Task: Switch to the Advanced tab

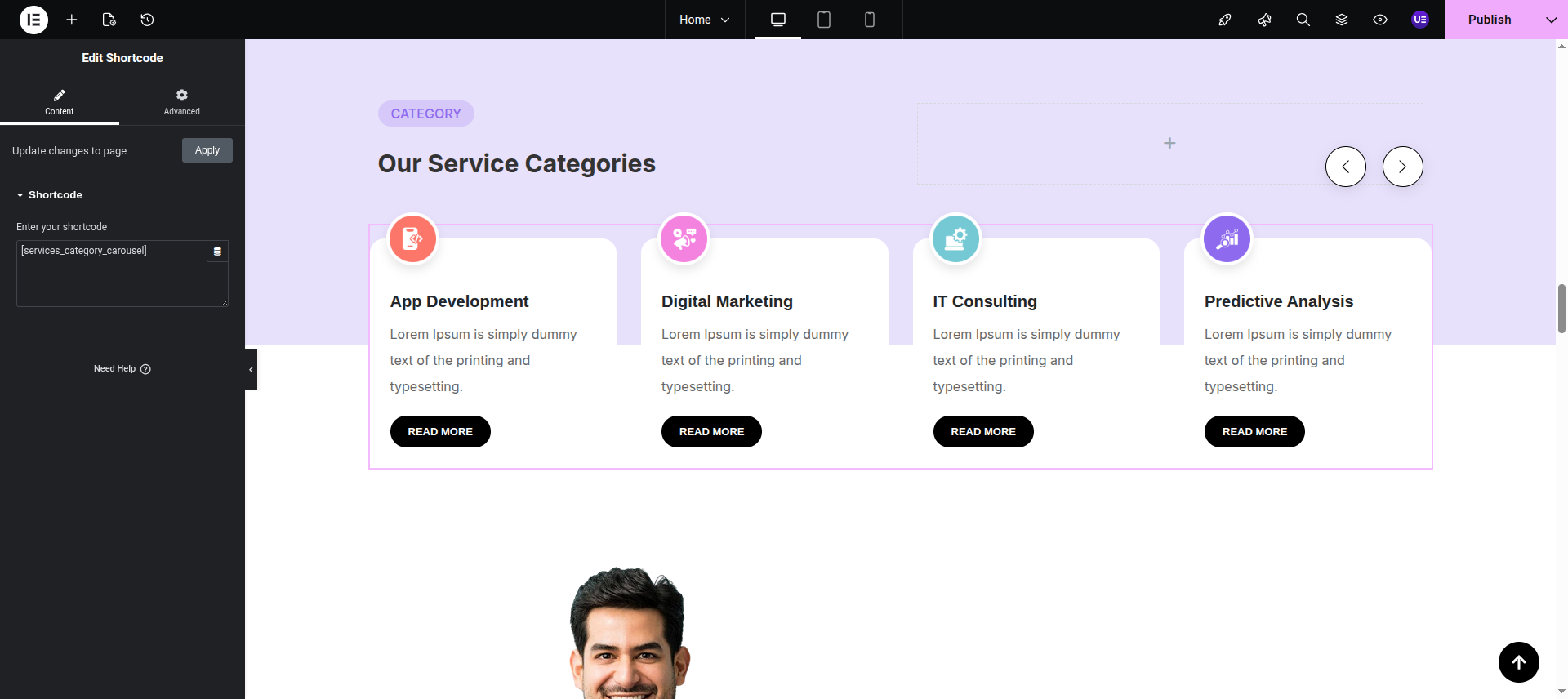Action: pyautogui.click(x=181, y=101)
